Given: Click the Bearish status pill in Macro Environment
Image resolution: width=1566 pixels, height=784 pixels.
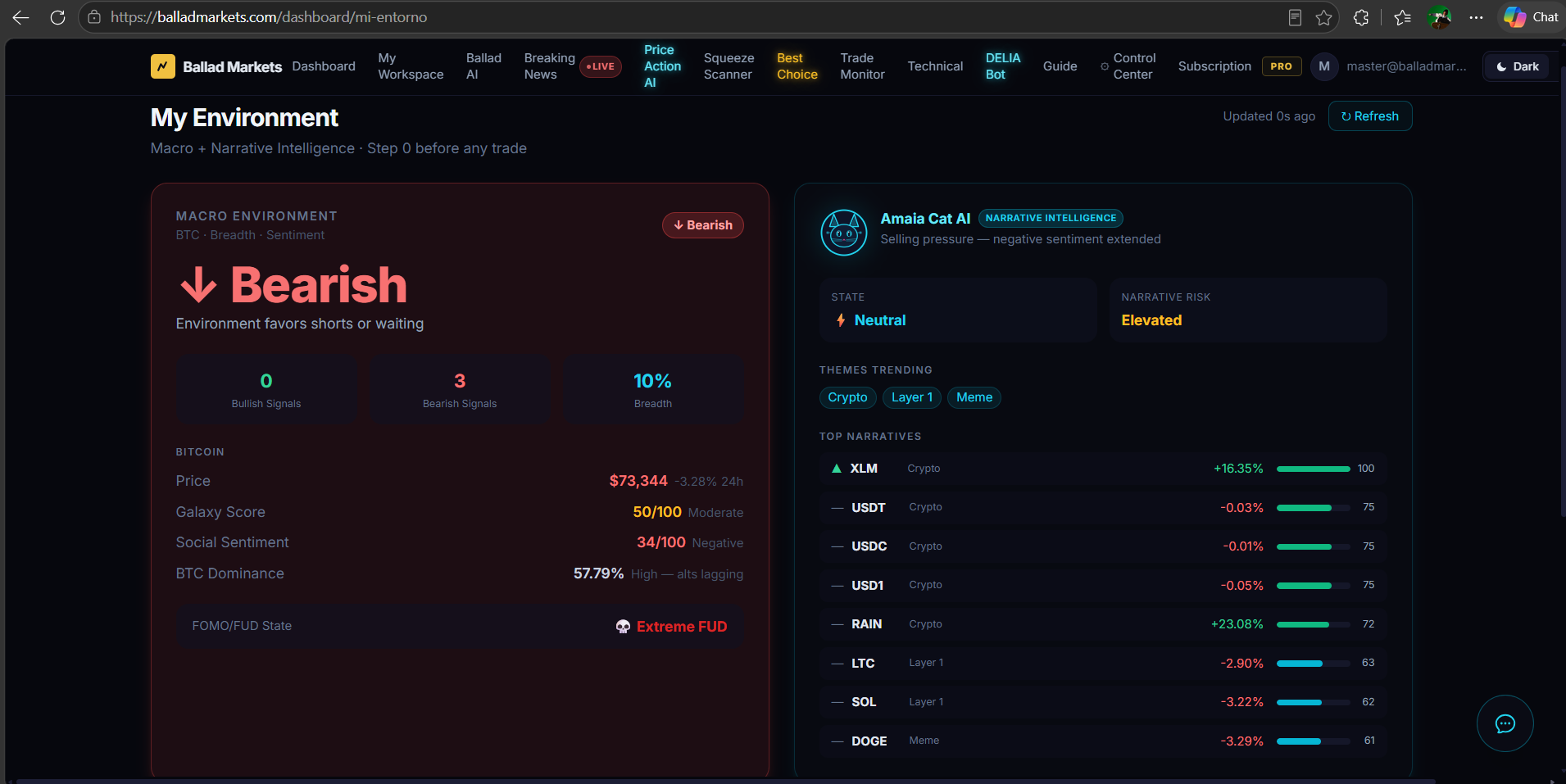Looking at the screenshot, I should [x=703, y=225].
